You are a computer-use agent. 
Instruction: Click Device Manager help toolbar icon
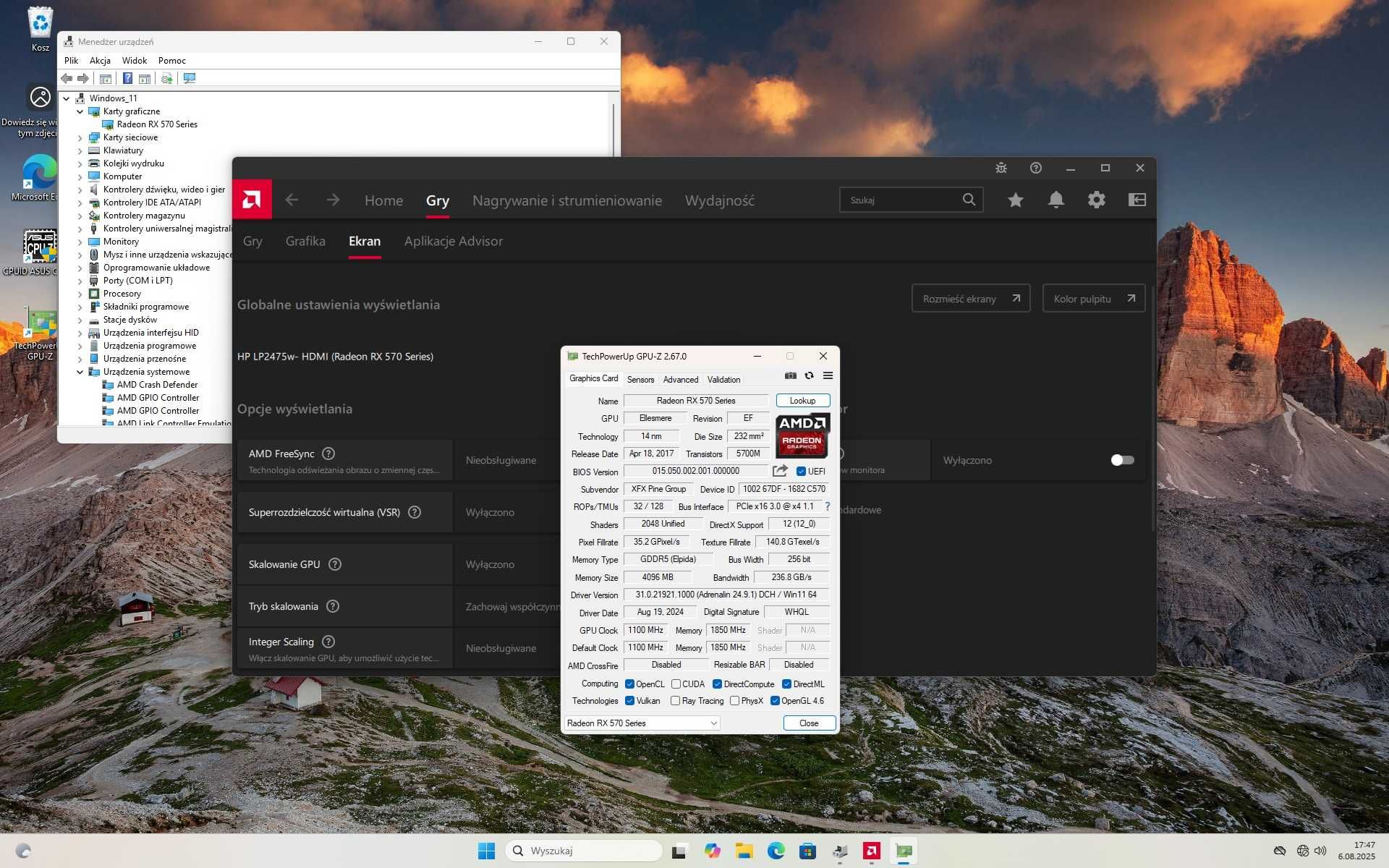127,78
